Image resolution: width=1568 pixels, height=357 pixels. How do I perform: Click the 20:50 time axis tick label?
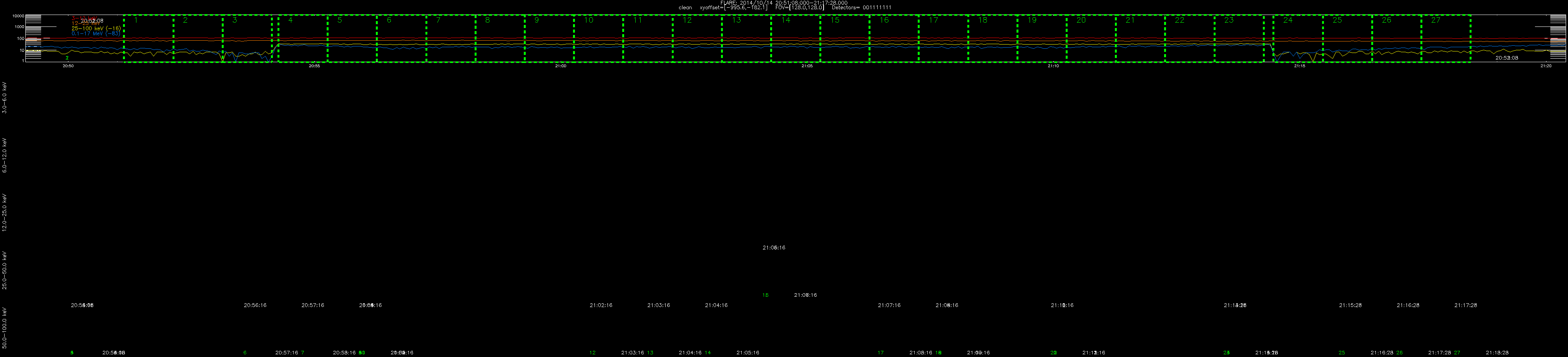click(x=68, y=66)
